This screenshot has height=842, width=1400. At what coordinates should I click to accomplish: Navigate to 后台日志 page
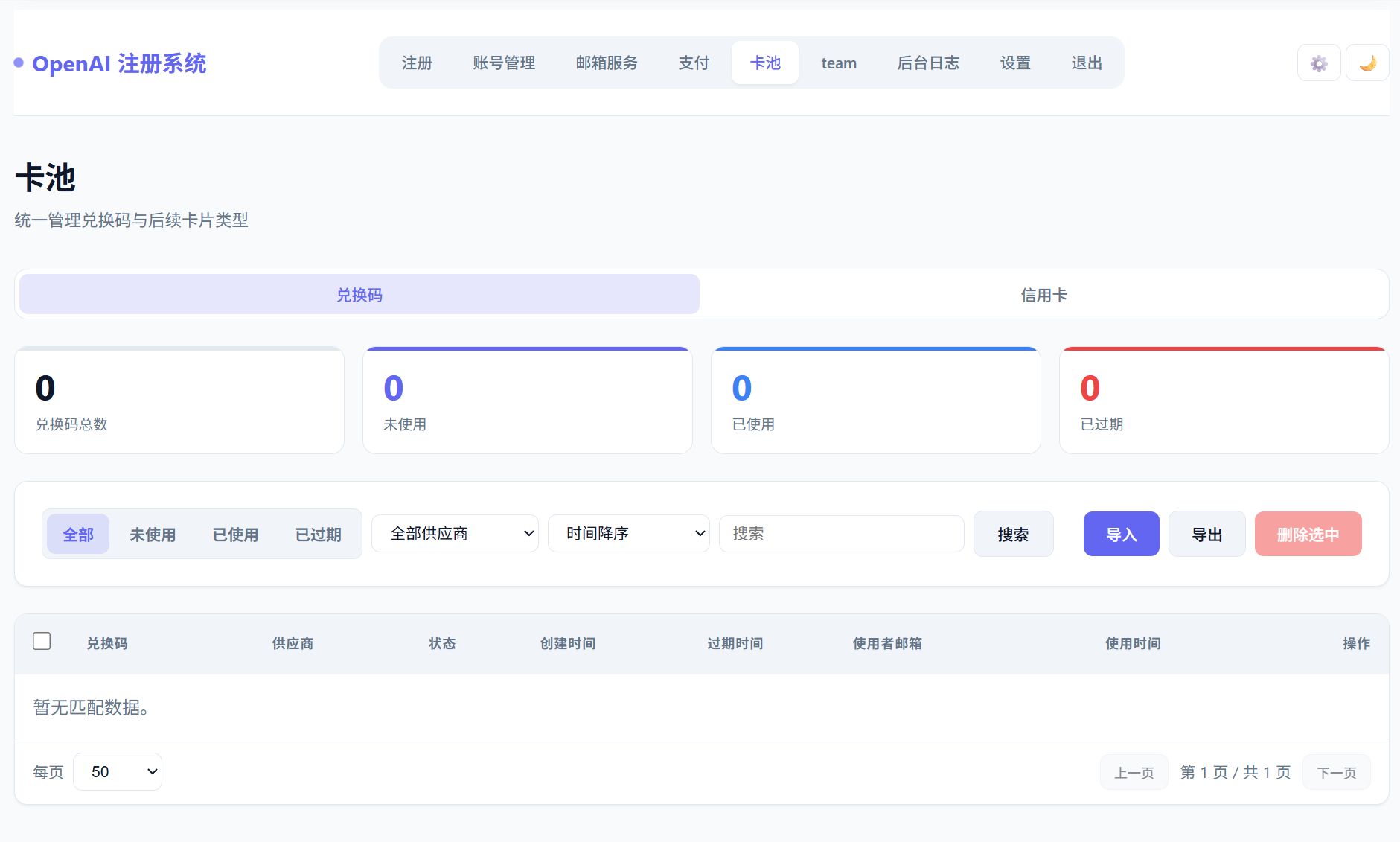(x=929, y=63)
